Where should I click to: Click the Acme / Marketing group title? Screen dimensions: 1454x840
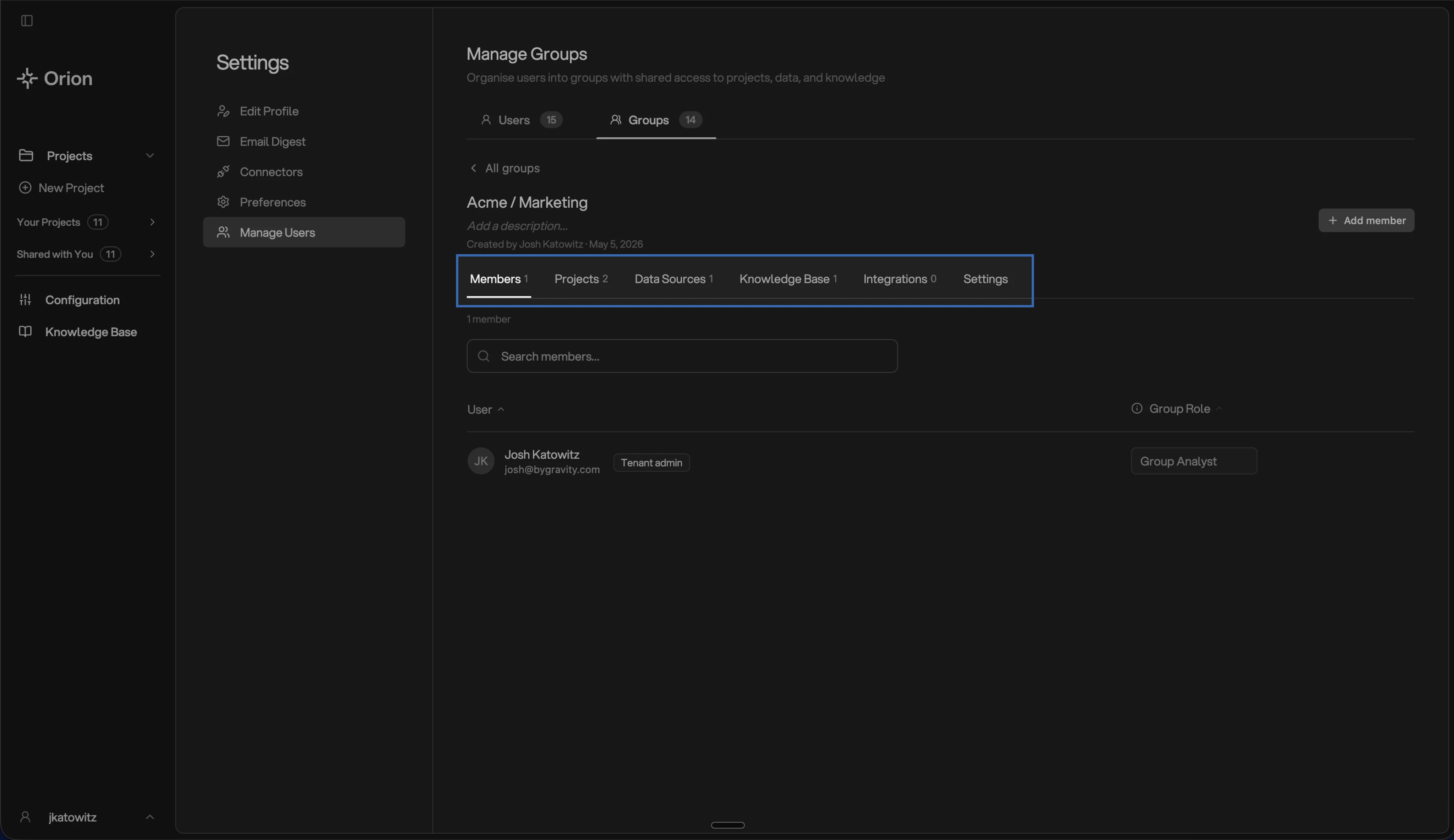(527, 202)
